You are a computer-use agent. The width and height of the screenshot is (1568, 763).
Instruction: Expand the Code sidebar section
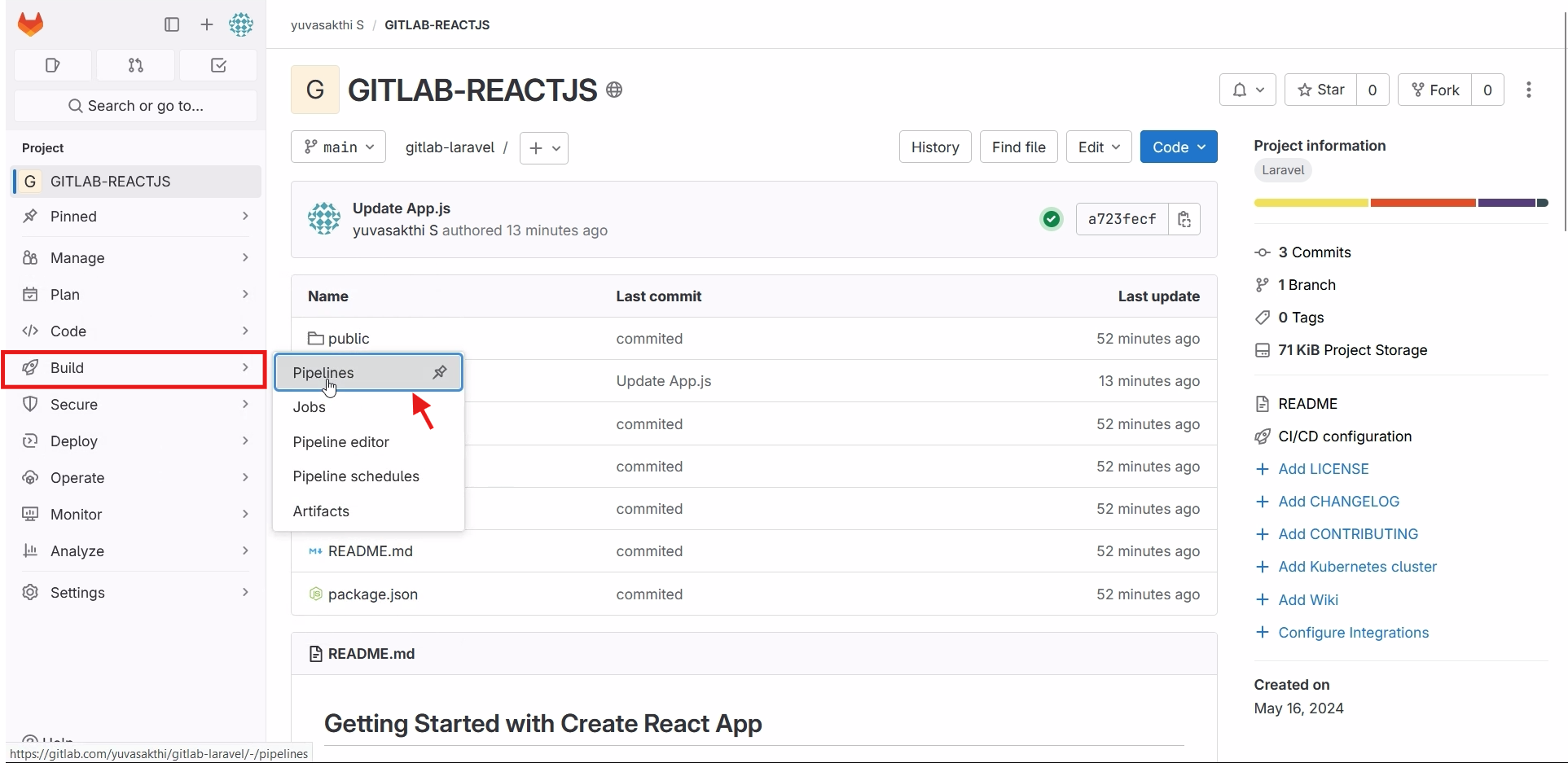136,331
